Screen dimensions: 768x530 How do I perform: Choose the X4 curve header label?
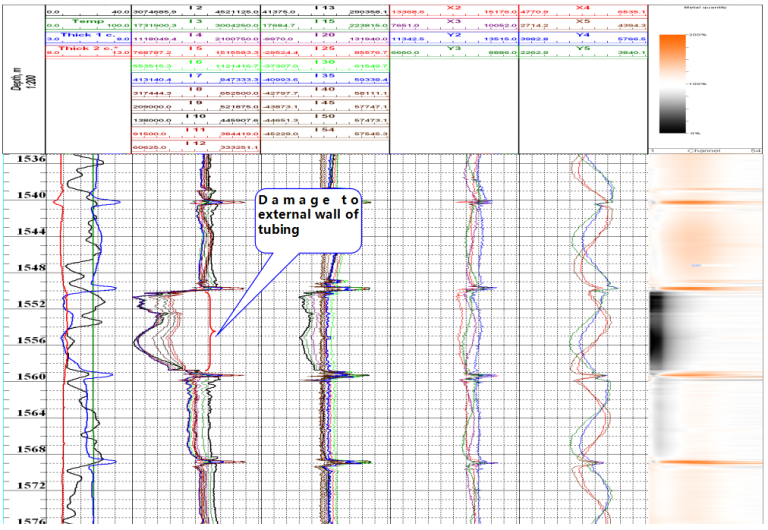click(583, 7)
